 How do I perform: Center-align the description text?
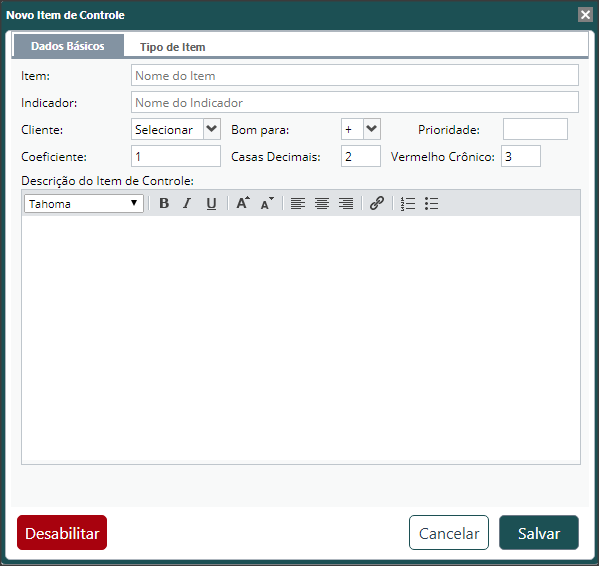tap(322, 203)
